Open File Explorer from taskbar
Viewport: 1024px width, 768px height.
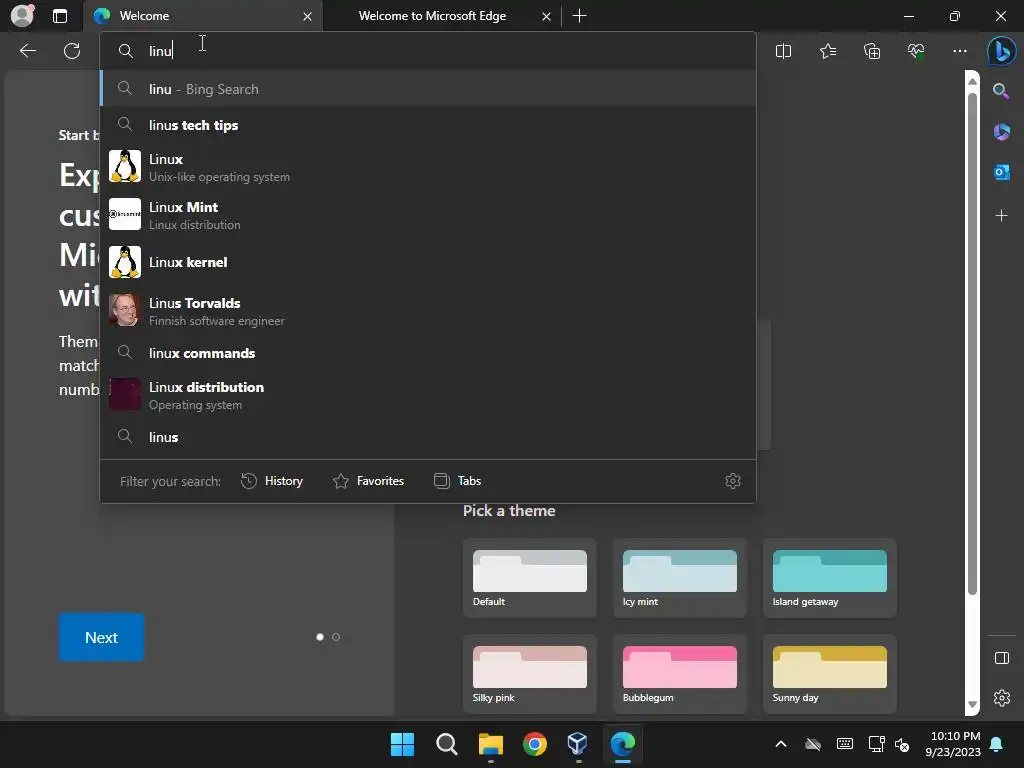pyautogui.click(x=490, y=744)
